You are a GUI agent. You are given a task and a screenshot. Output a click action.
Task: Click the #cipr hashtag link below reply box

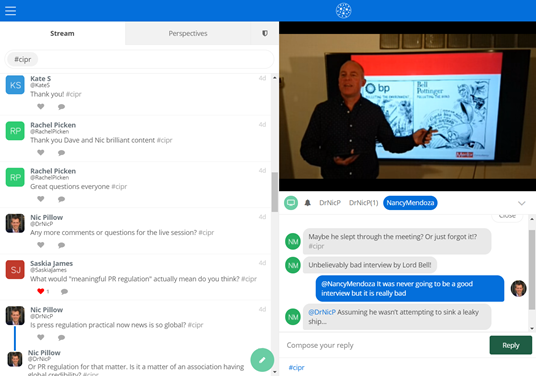(296, 368)
